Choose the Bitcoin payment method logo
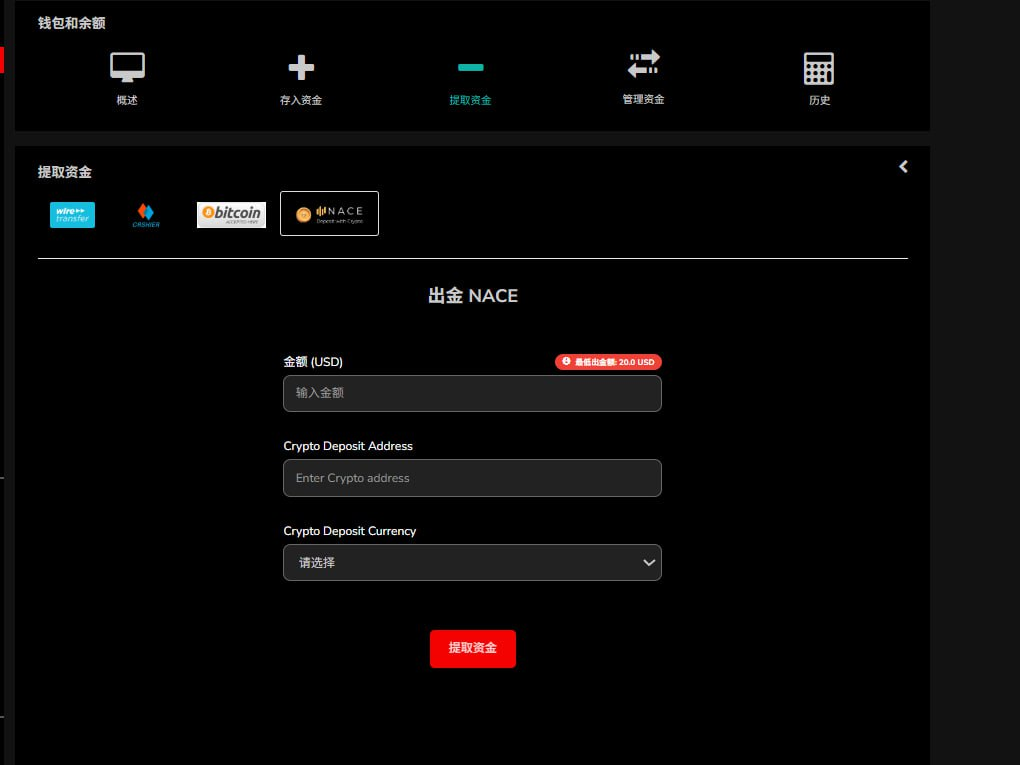 (x=232, y=215)
